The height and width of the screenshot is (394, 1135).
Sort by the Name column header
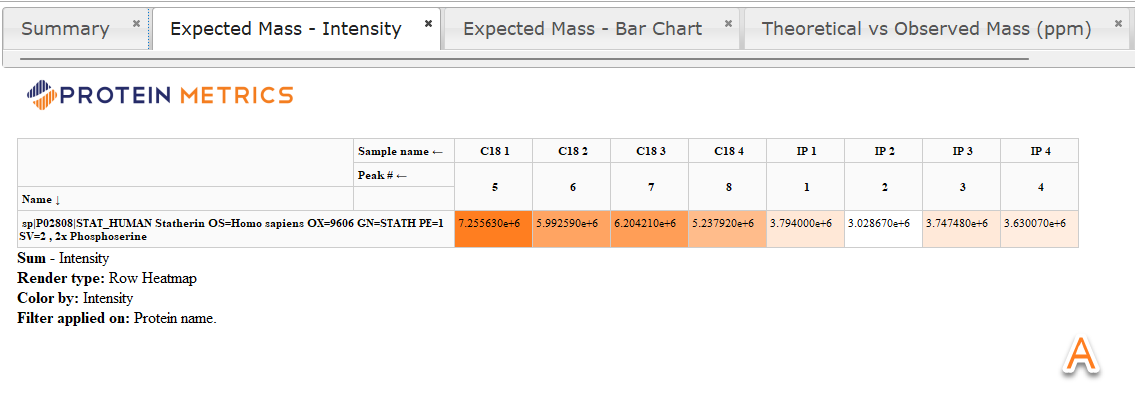41,199
